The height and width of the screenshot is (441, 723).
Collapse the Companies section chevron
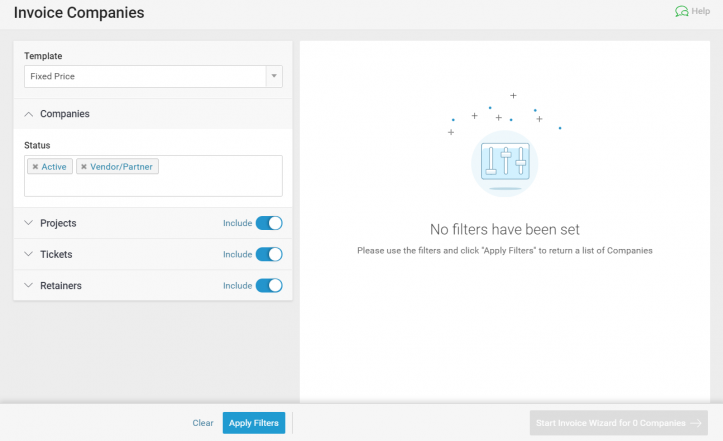pos(29,114)
